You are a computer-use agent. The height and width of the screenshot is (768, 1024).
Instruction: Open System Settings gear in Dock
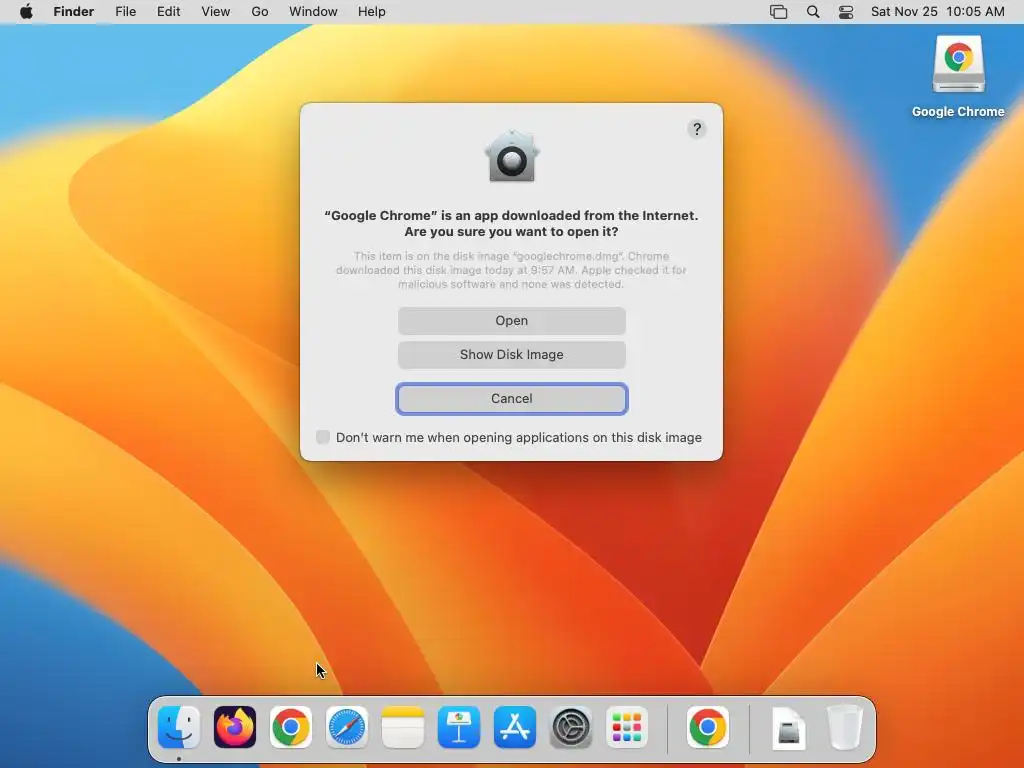tap(571, 727)
